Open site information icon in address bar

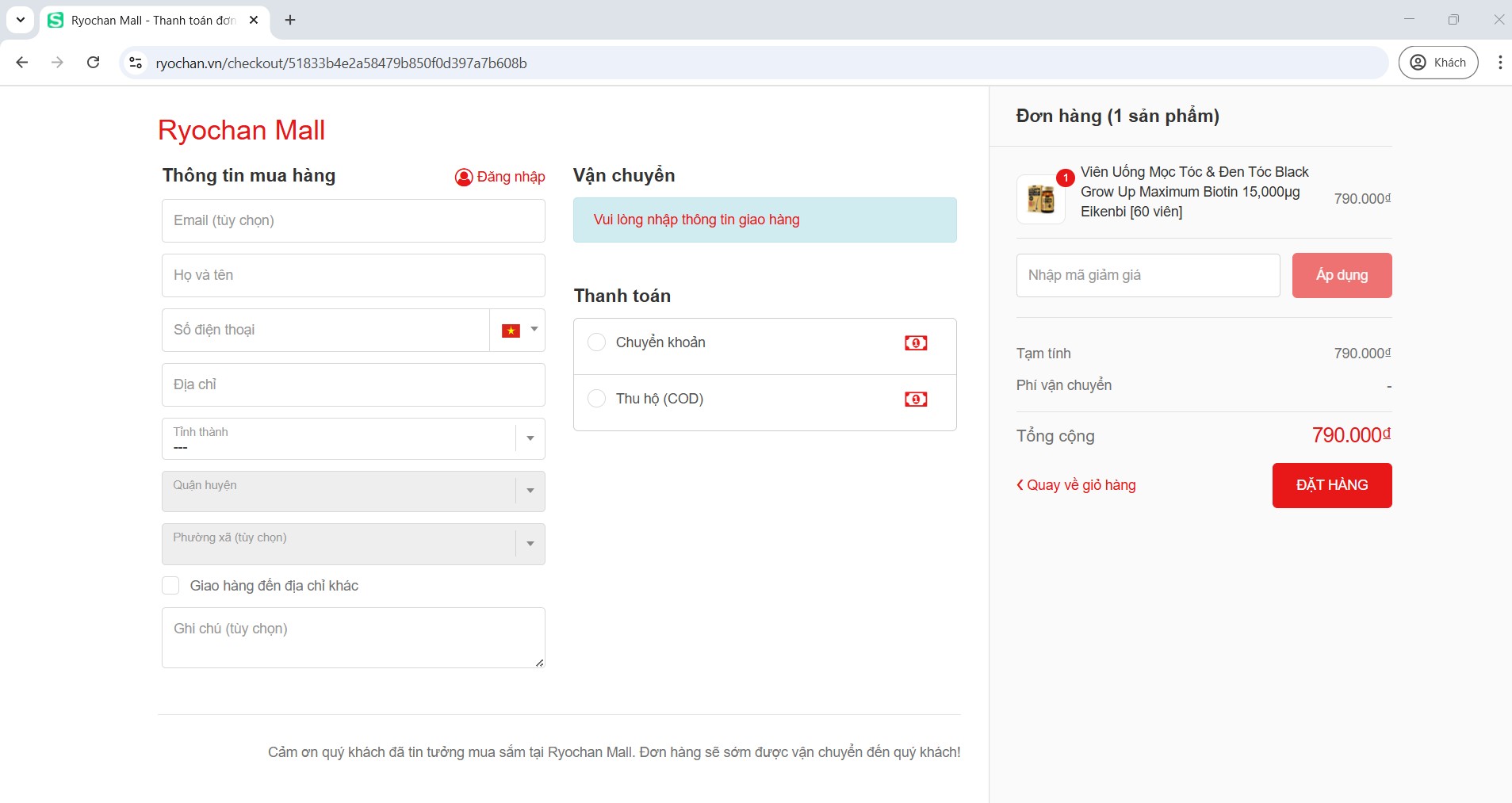pyautogui.click(x=136, y=63)
